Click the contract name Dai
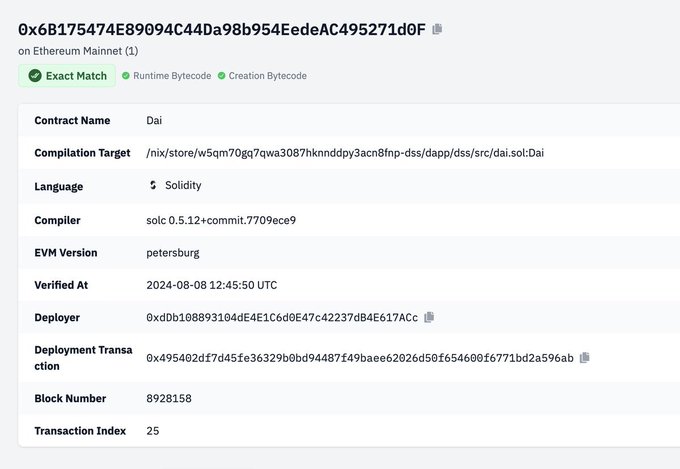 tap(154, 120)
